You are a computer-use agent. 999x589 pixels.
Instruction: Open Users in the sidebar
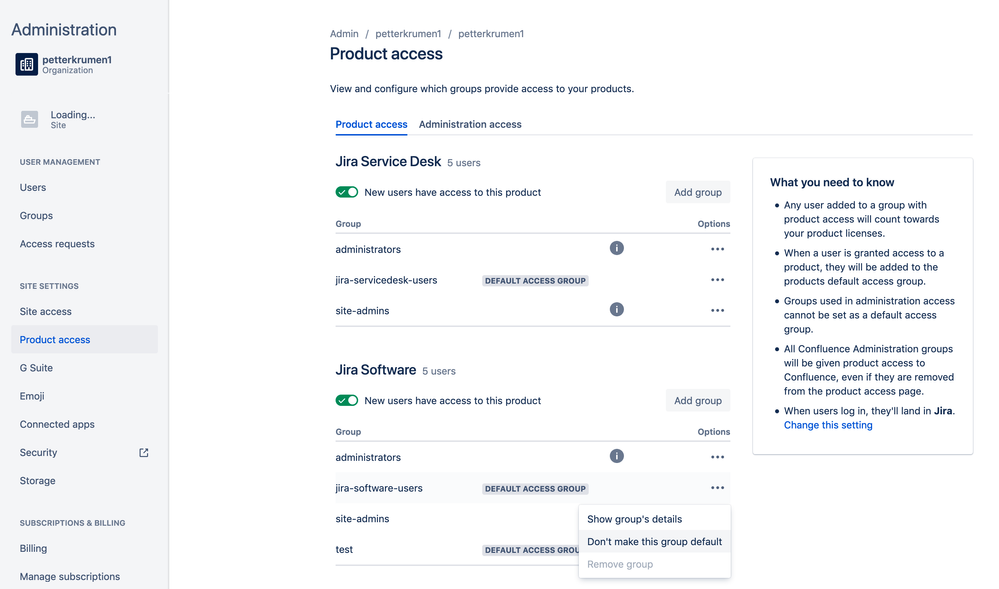[x=33, y=187]
